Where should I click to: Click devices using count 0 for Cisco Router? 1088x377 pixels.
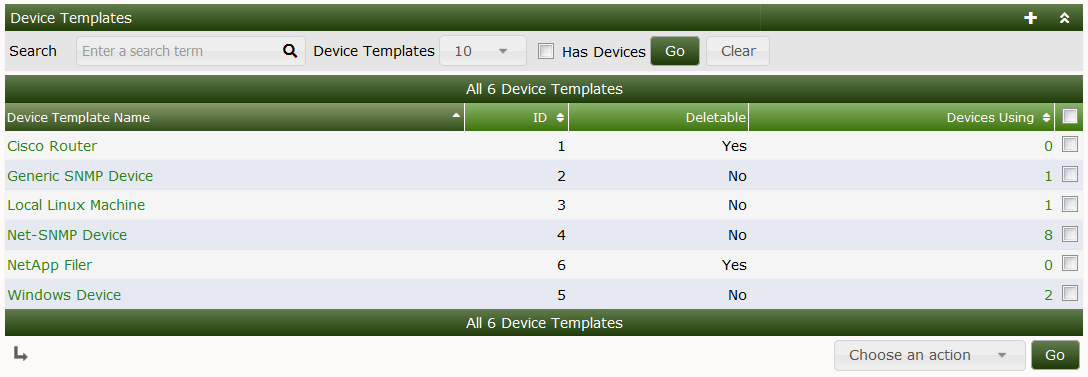pyautogui.click(x=1048, y=146)
